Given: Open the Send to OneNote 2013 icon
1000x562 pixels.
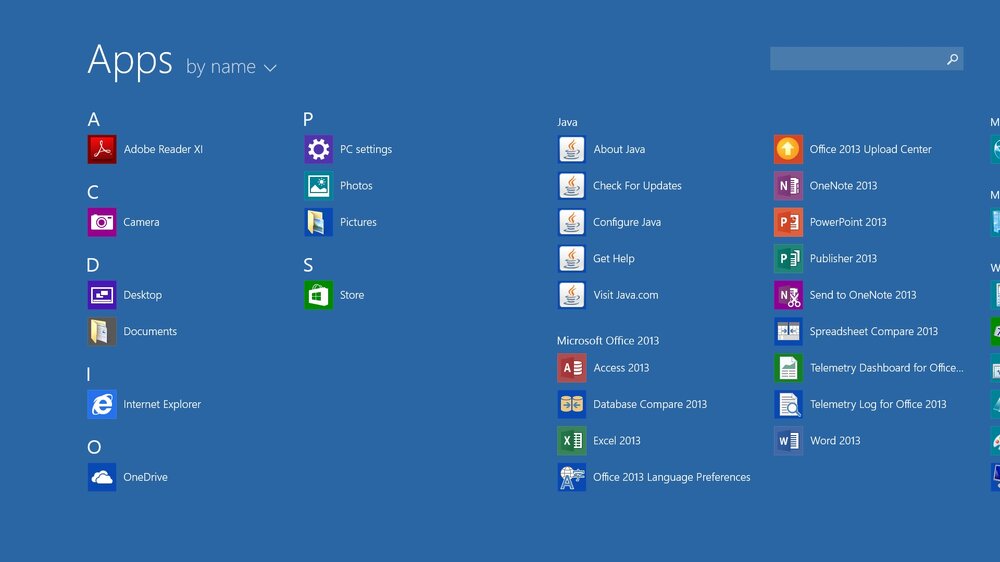Looking at the screenshot, I should coord(788,295).
